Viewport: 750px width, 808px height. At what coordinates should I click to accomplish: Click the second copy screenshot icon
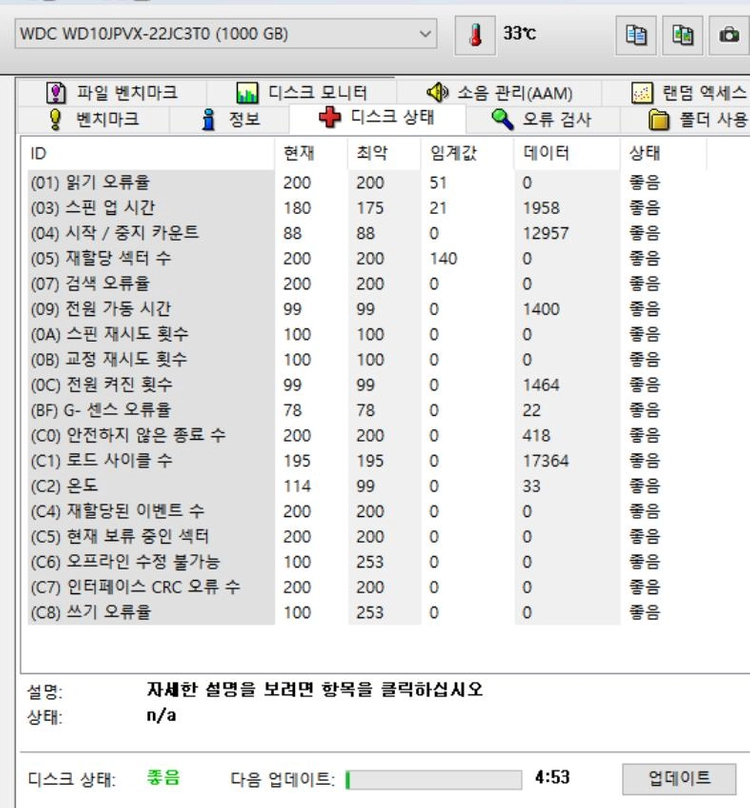point(682,35)
